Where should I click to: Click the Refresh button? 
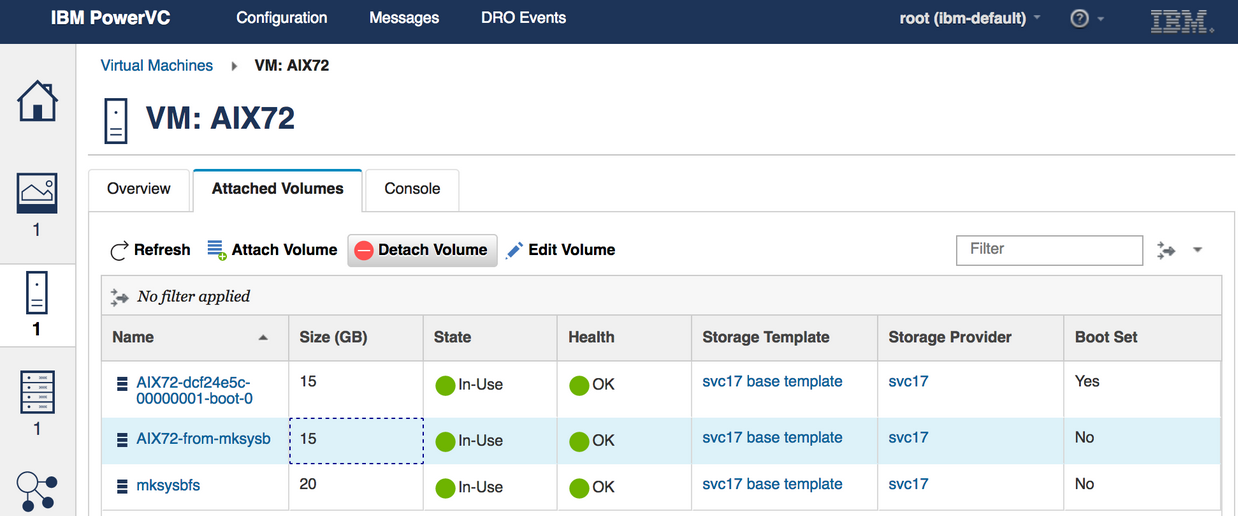pyautogui.click(x=150, y=250)
